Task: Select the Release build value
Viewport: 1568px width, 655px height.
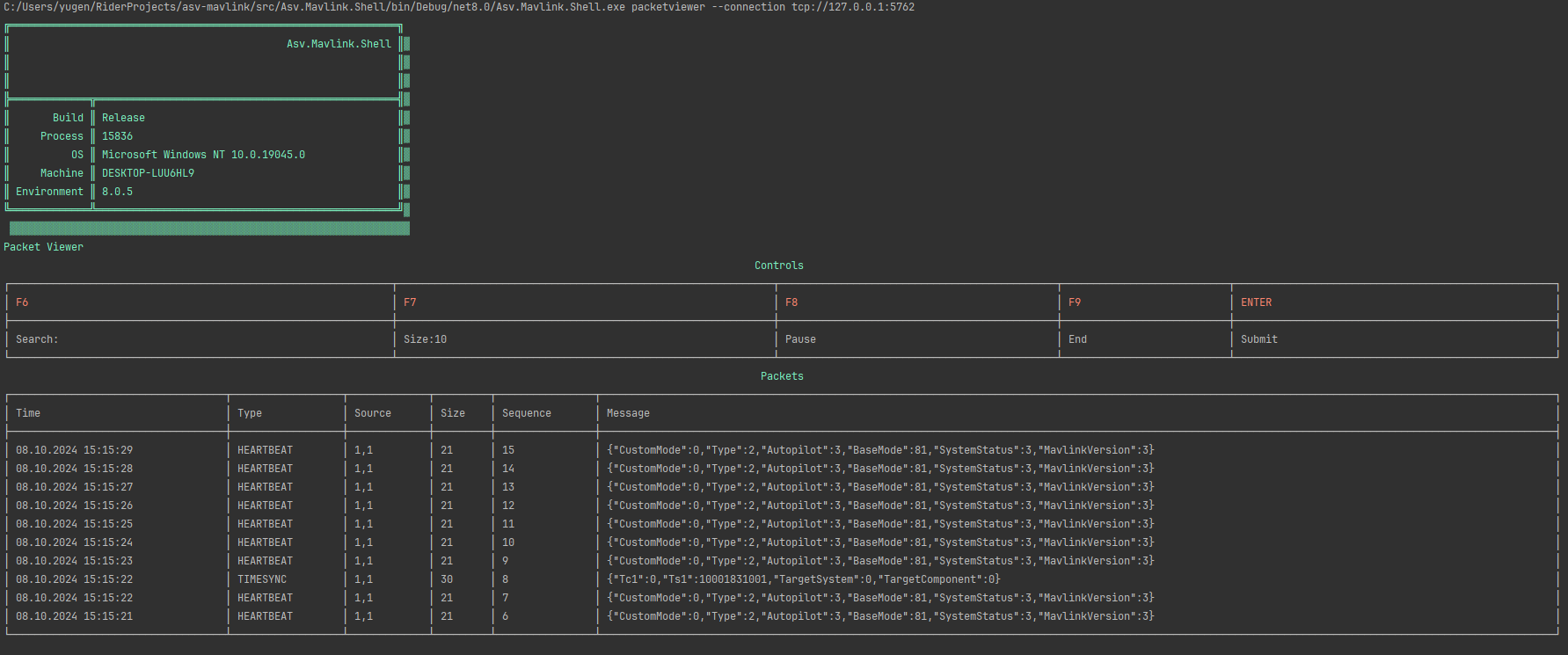Action: pyautogui.click(x=123, y=118)
